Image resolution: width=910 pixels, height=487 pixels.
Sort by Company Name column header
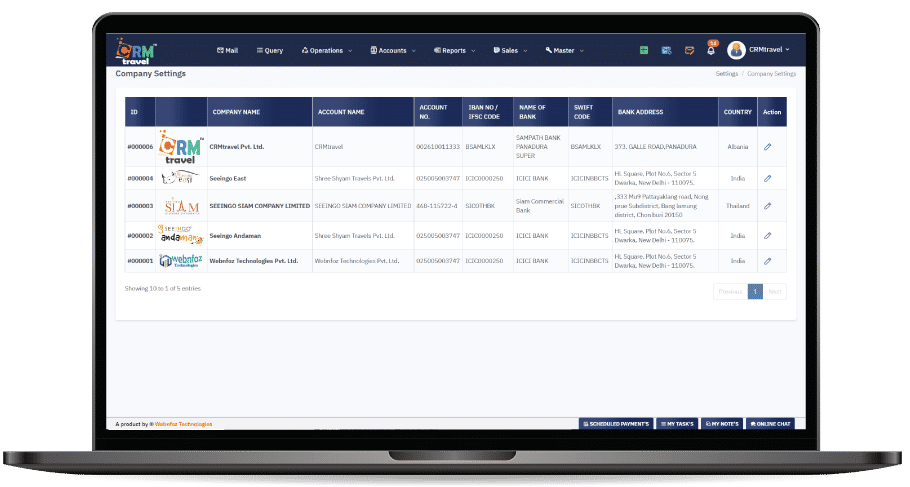coord(259,112)
